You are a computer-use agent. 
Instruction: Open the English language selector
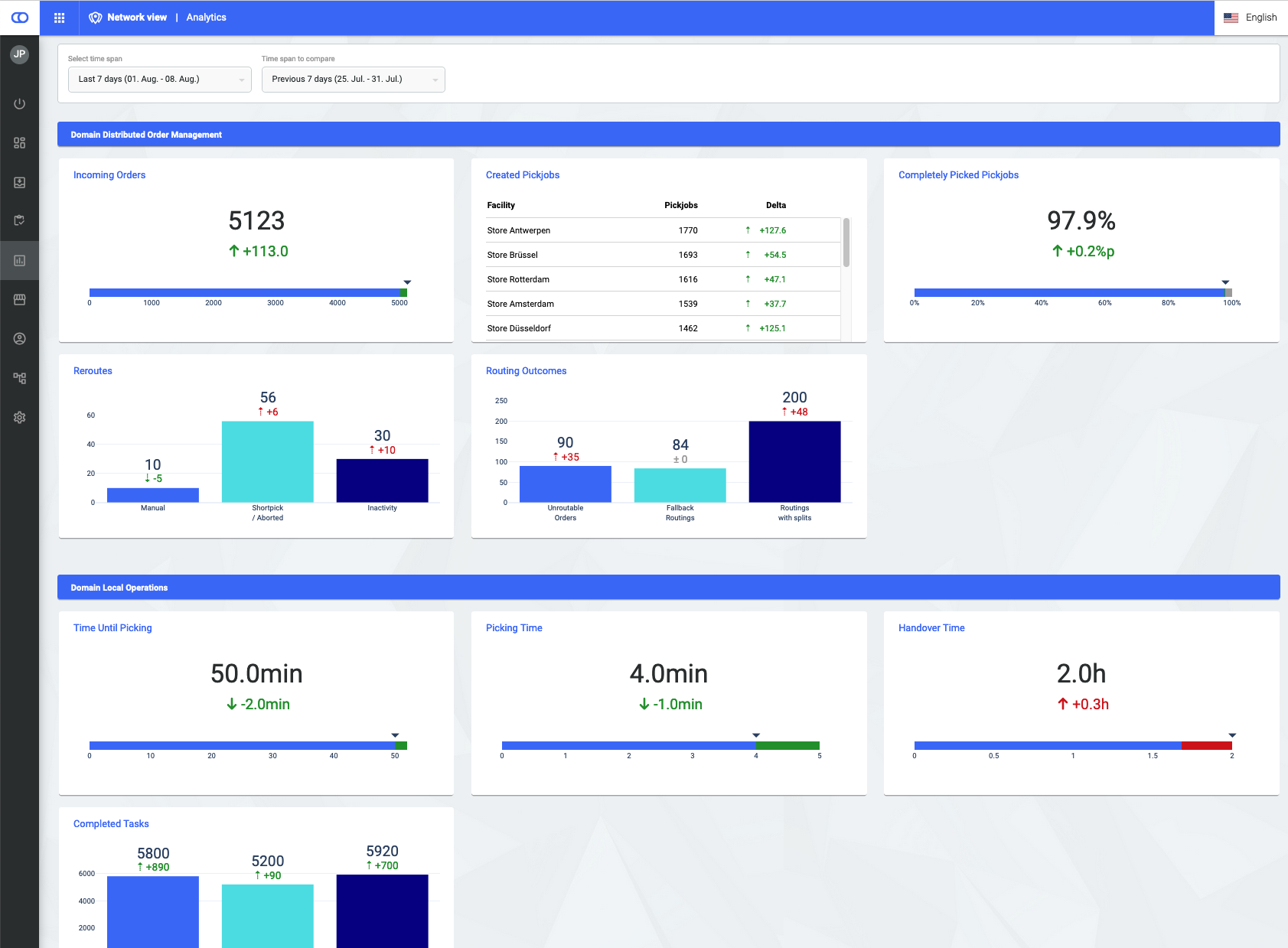(1251, 18)
